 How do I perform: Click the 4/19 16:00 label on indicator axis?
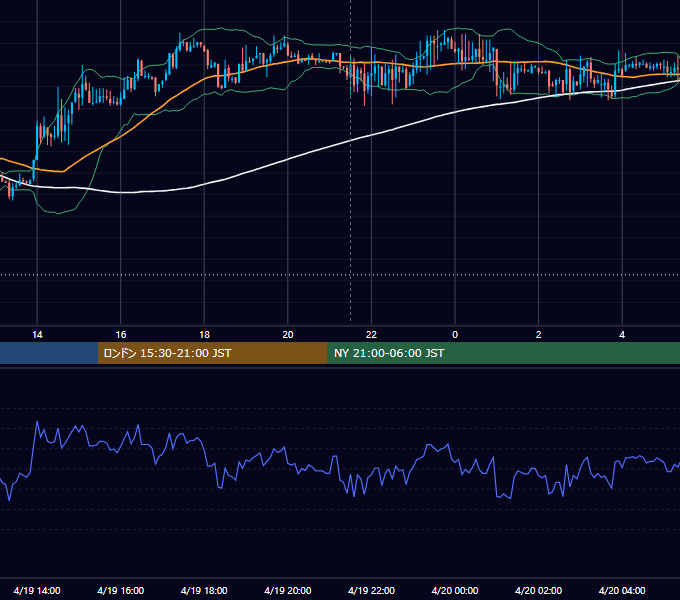click(121, 590)
